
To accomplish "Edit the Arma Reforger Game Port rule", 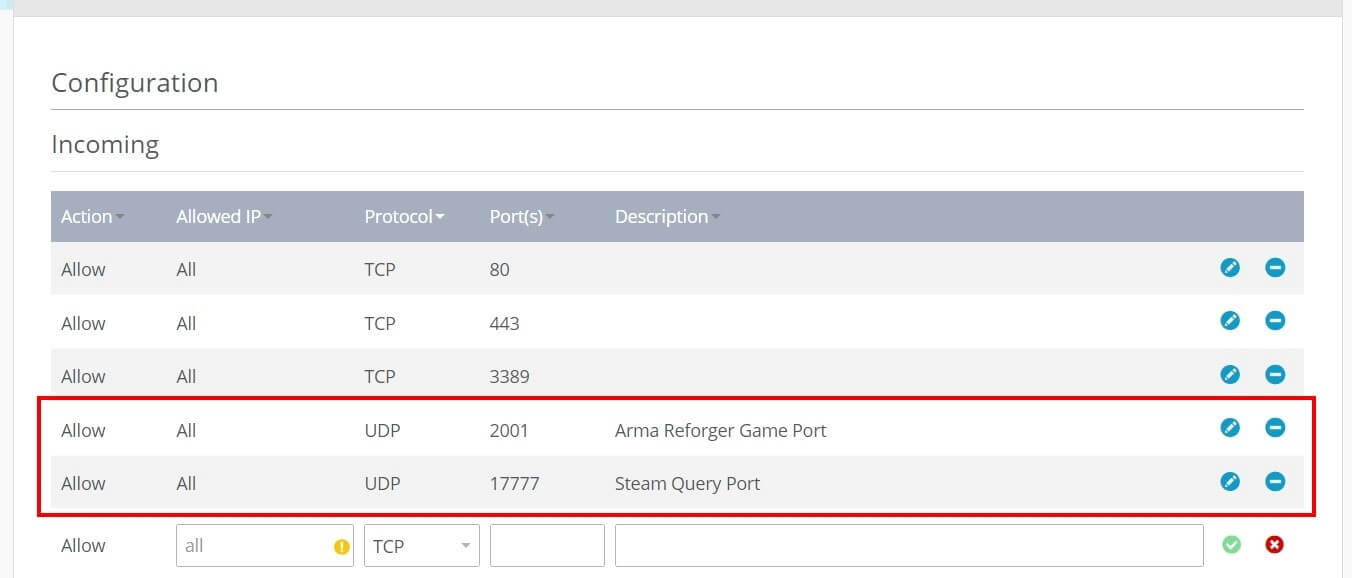I will pos(1230,428).
